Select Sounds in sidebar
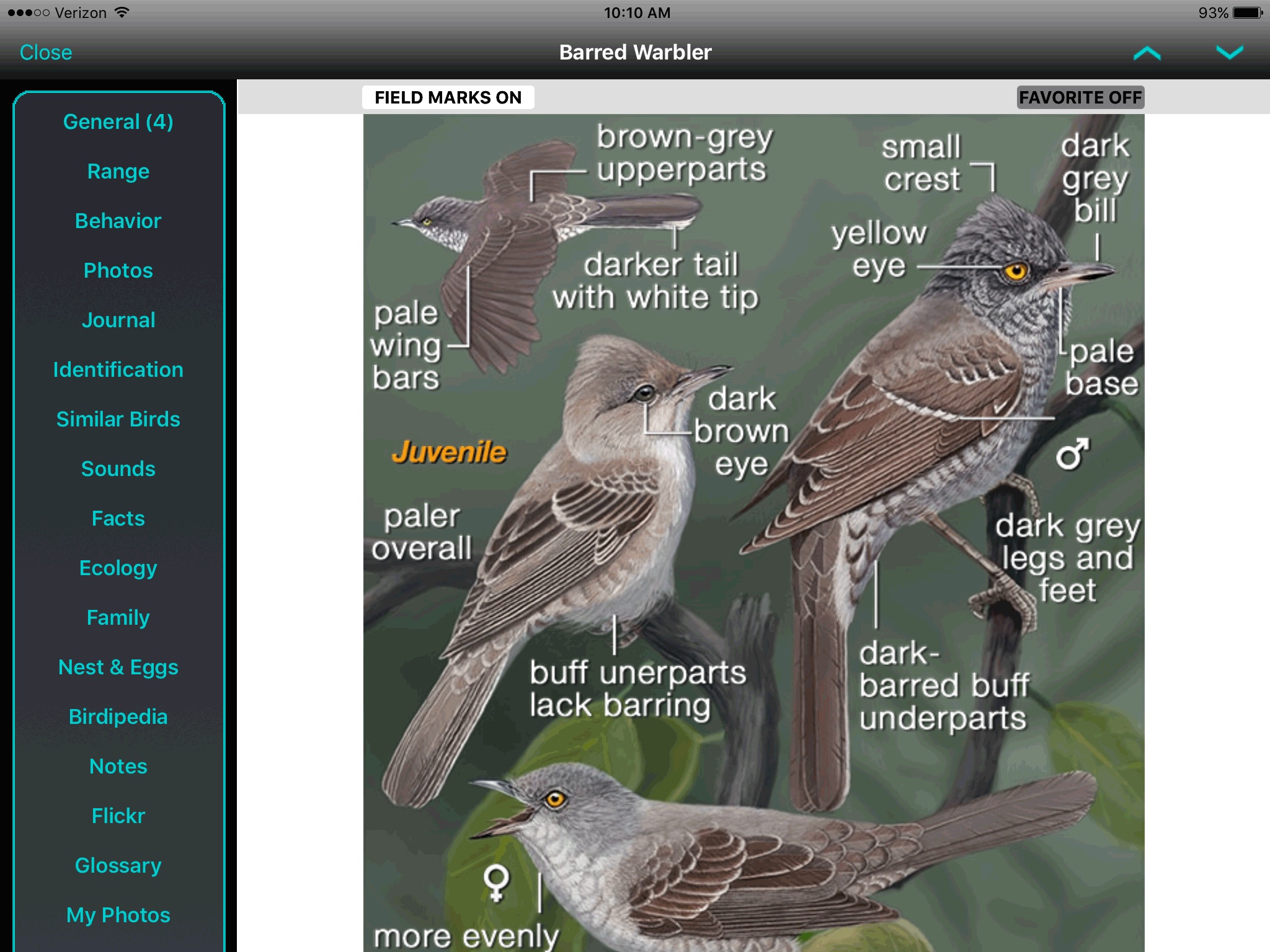Screen dimensions: 1270x952 pos(118,469)
